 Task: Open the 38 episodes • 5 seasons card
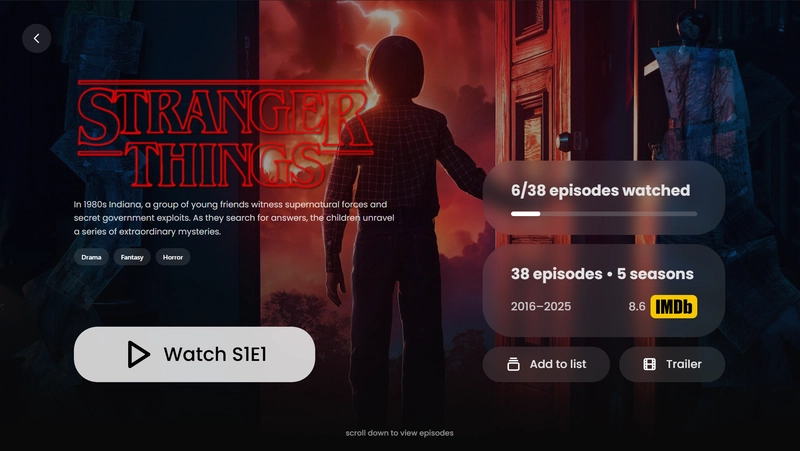(604, 290)
